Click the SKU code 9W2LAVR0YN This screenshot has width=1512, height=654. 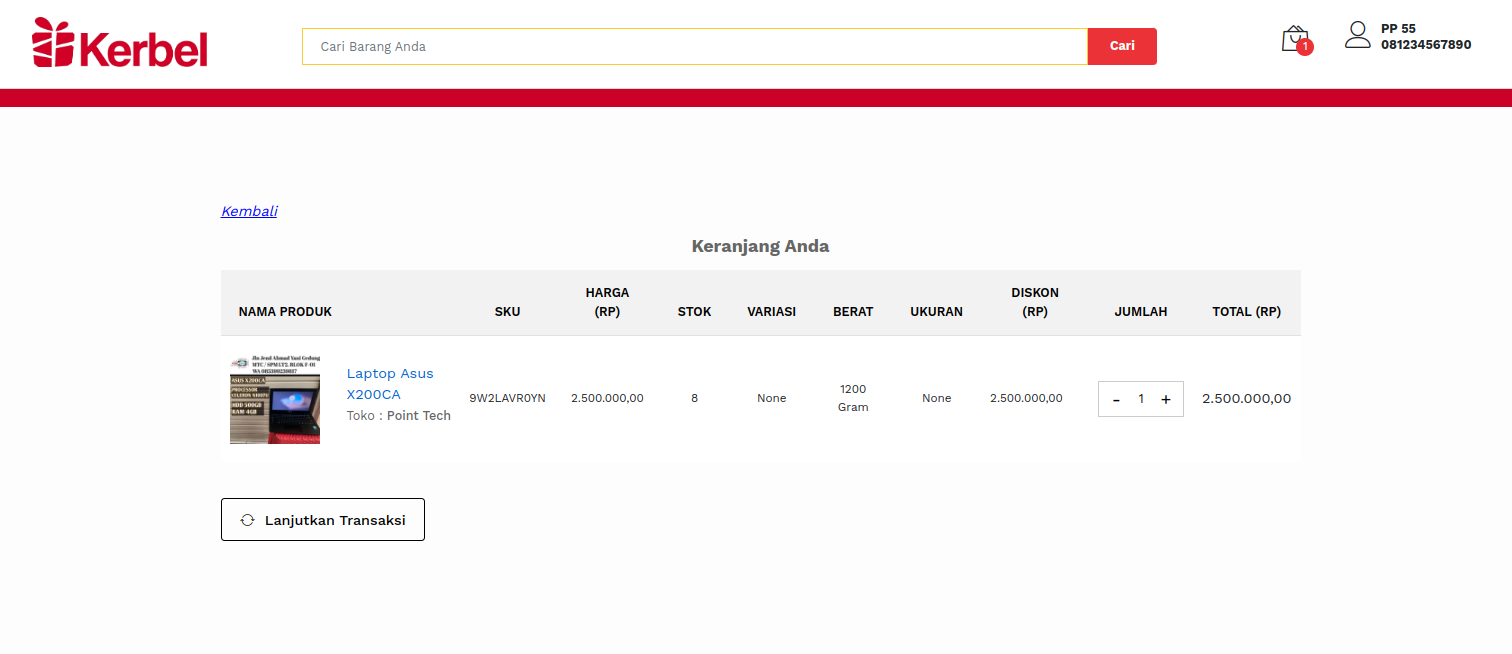click(507, 398)
